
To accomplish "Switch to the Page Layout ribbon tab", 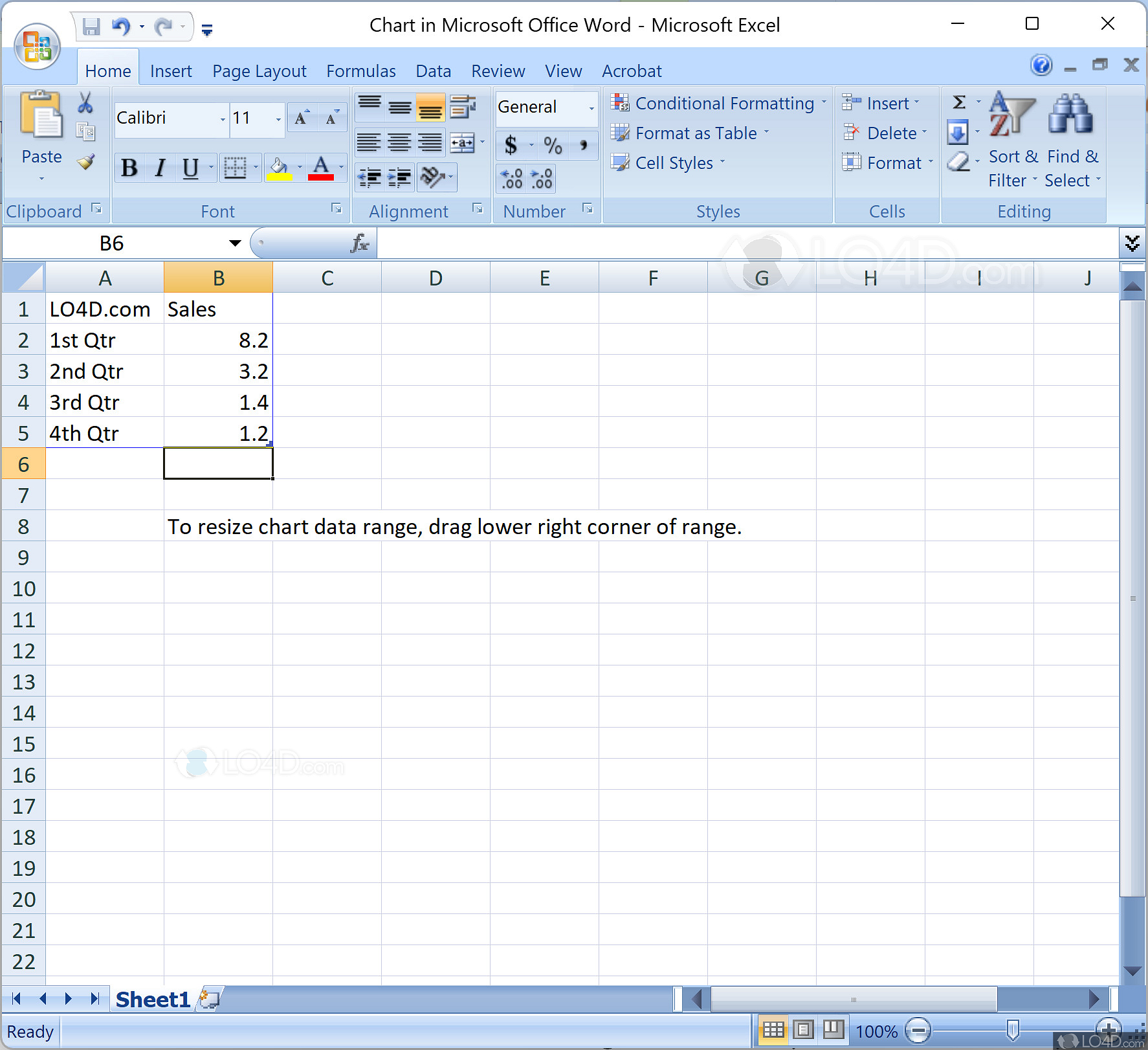I will coord(259,71).
